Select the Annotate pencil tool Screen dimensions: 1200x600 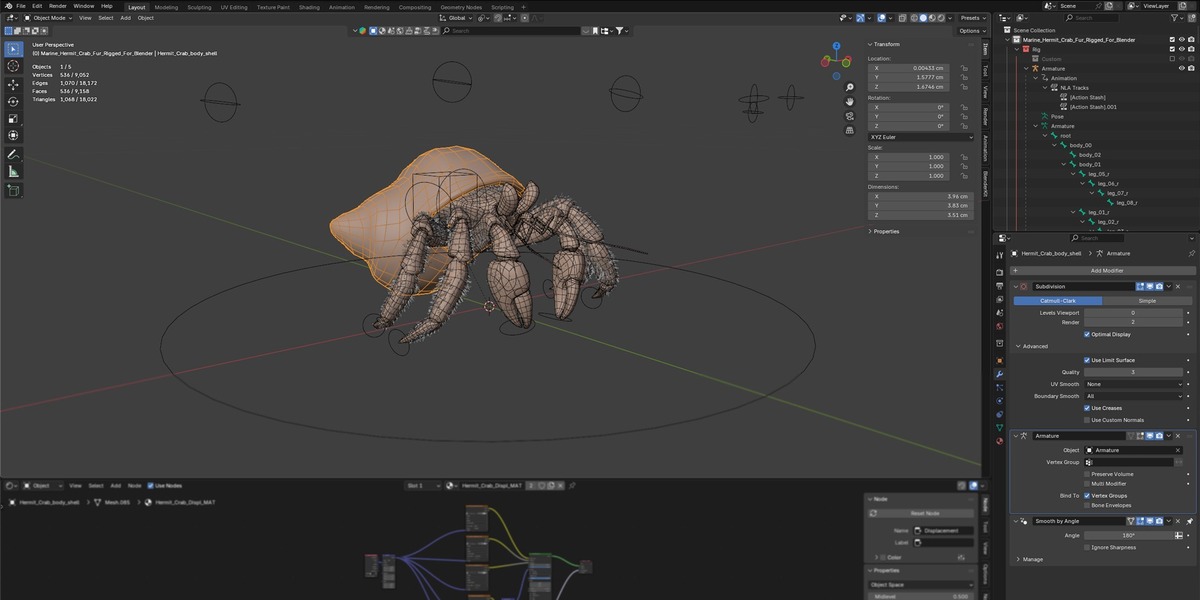(x=13, y=154)
